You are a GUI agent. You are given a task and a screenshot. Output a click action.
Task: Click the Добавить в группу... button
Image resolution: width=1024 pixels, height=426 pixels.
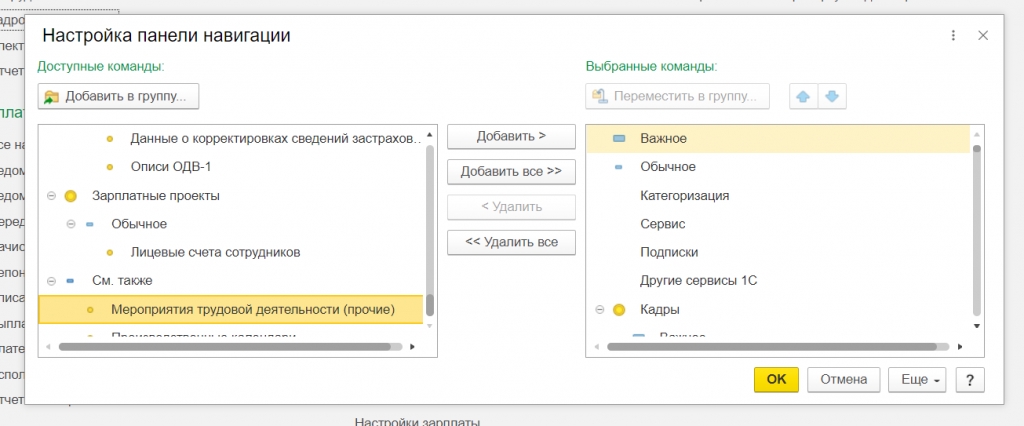click(x=119, y=97)
